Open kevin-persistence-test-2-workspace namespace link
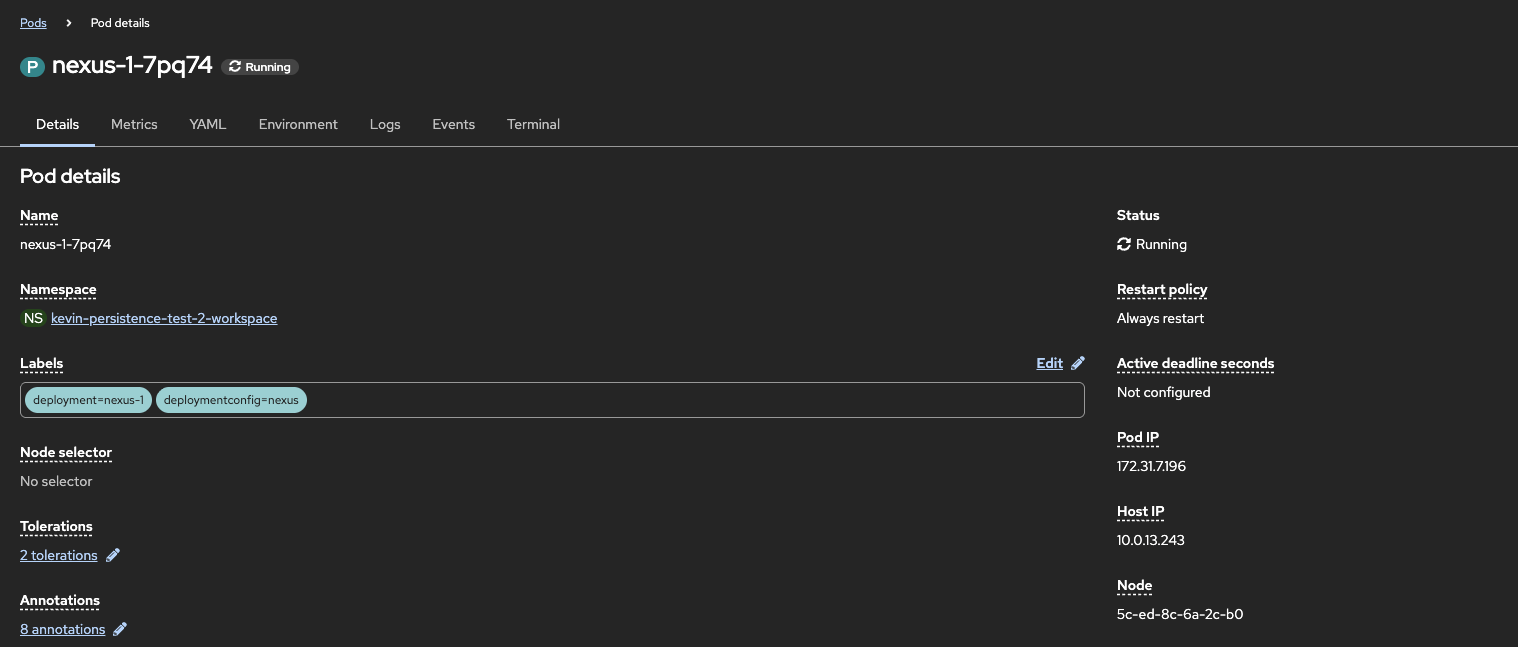Viewport: 1518px width, 647px height. pos(164,318)
